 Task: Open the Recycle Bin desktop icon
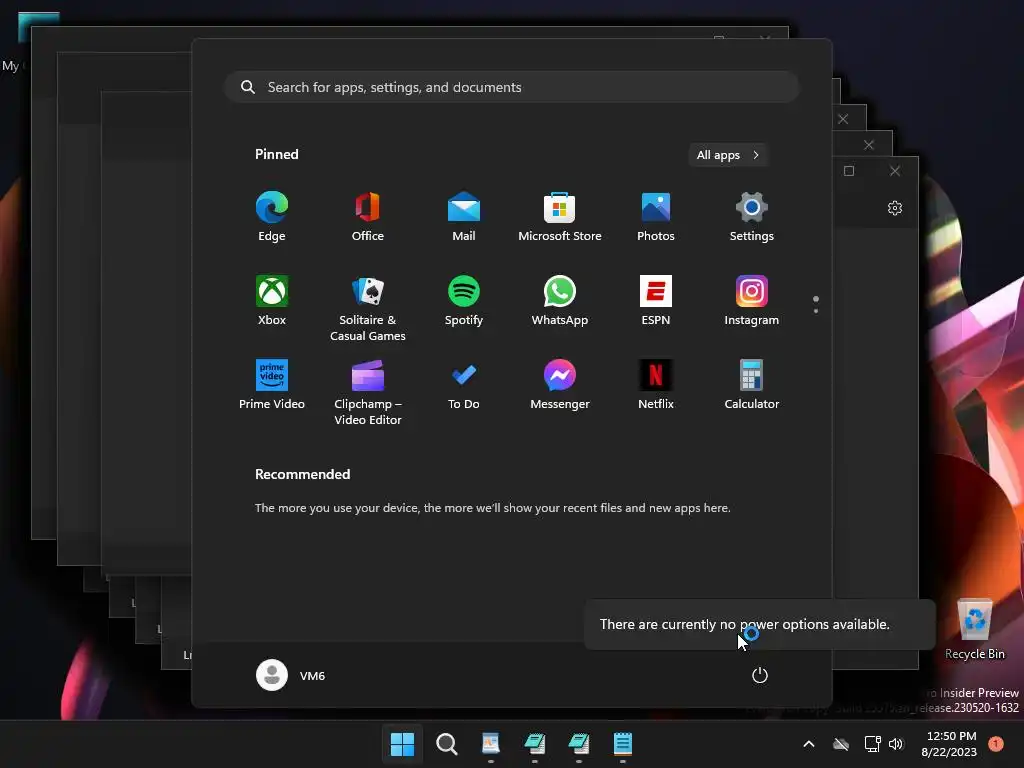tap(975, 629)
